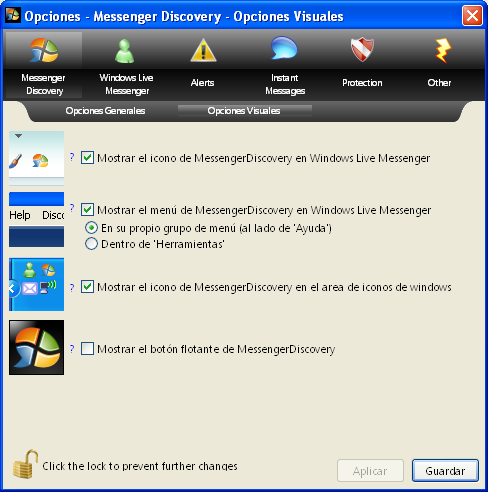Click the help question mark beside floating button option
This screenshot has height=492, width=488.
point(72,349)
